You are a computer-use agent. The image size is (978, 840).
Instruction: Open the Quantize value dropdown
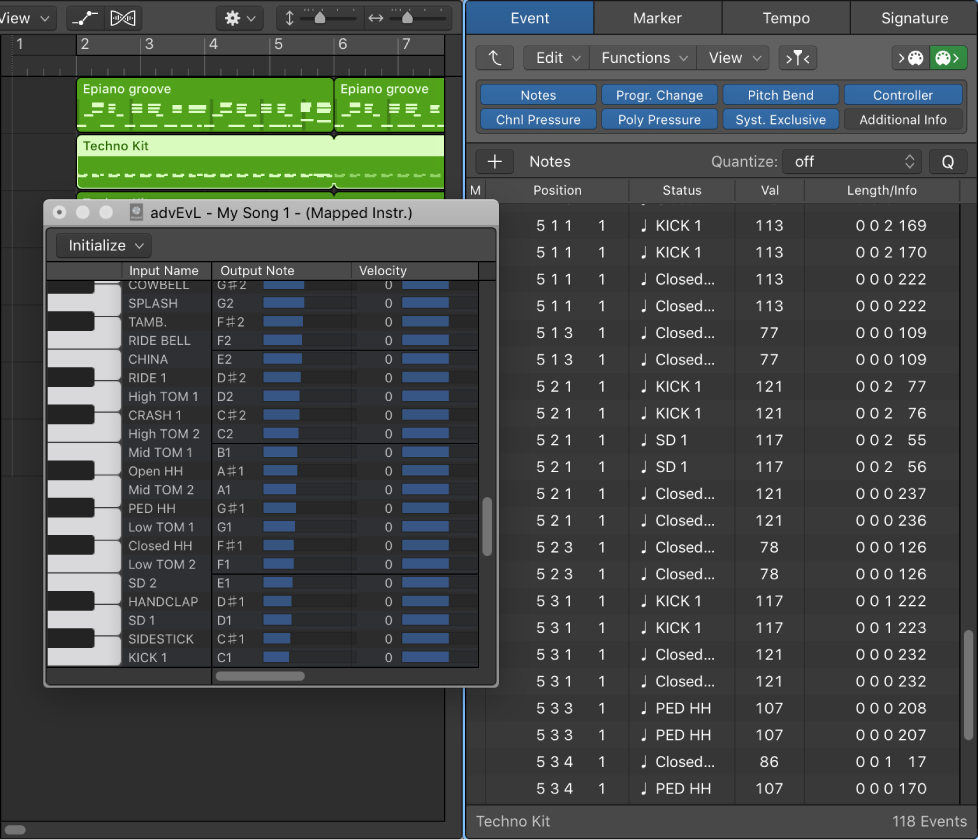coord(852,161)
